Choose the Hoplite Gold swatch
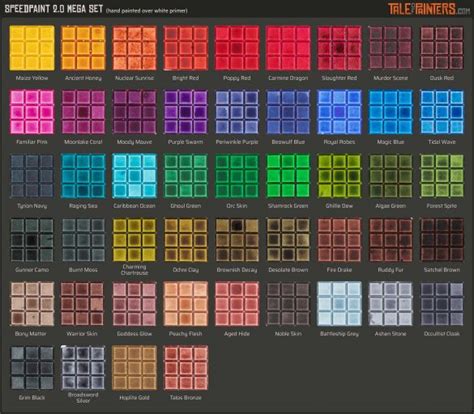The width and height of the screenshot is (474, 414). coord(134,368)
